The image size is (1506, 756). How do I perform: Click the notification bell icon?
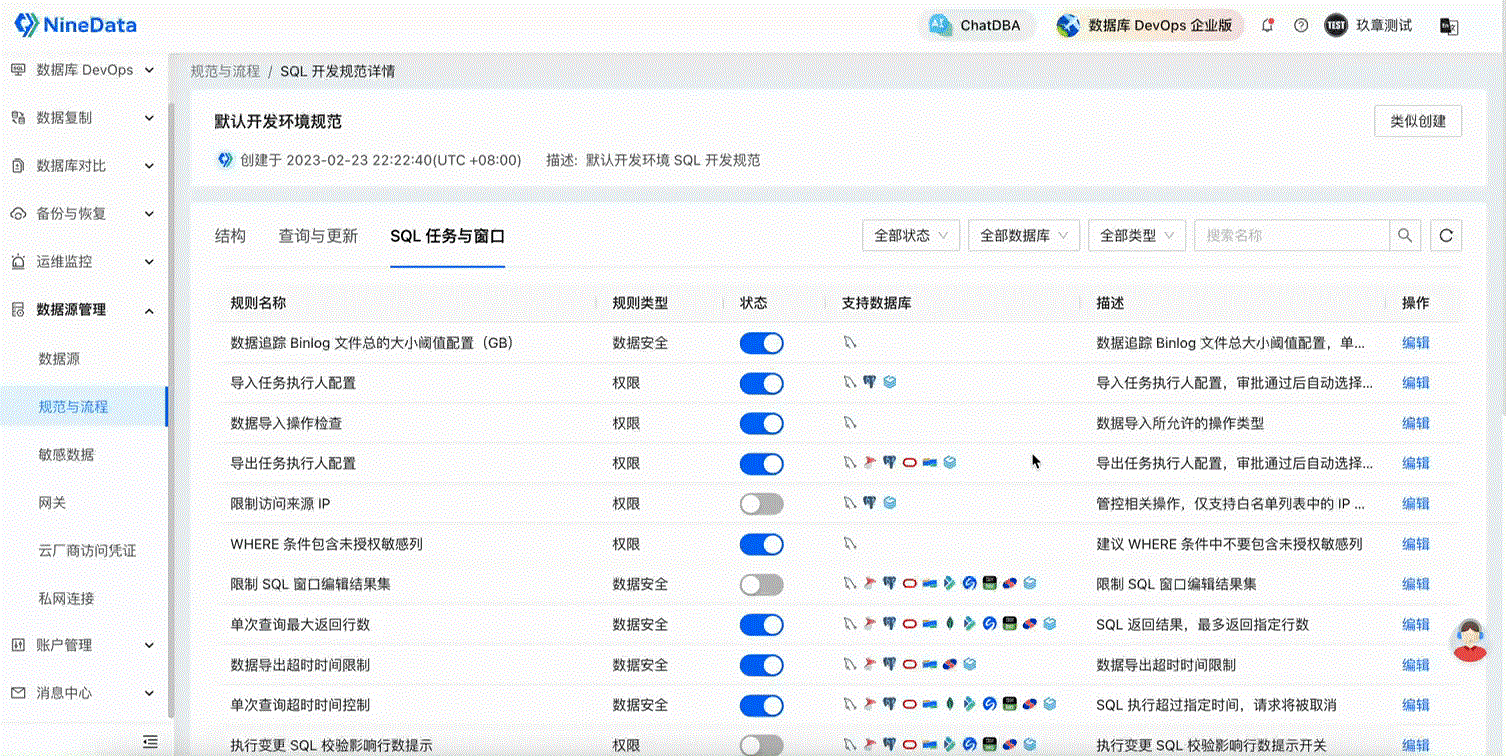point(1267,26)
